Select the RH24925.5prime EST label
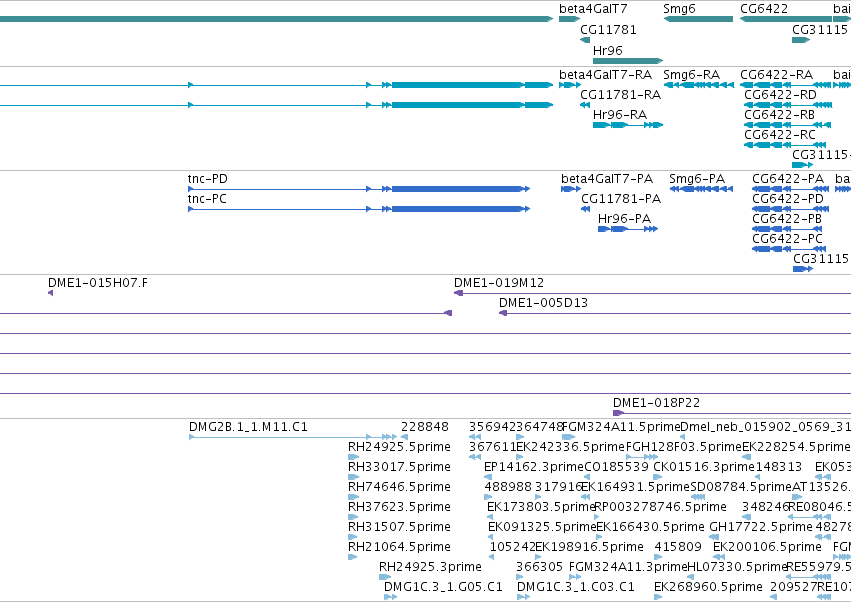Viewport: 851px width, 602px height. 399,447
